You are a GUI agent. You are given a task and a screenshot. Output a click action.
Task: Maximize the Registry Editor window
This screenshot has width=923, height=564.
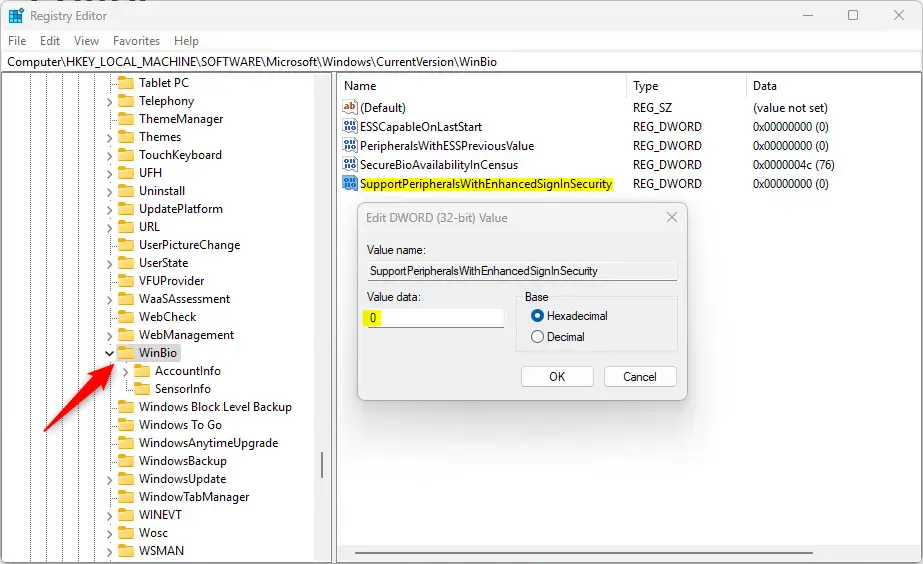[853, 15]
